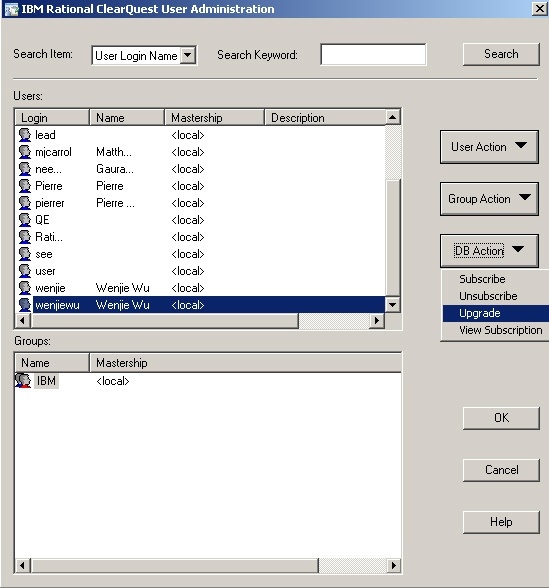Click the users list horizontal scrollbar thumb
The height and width of the screenshot is (588, 549).
165,321
